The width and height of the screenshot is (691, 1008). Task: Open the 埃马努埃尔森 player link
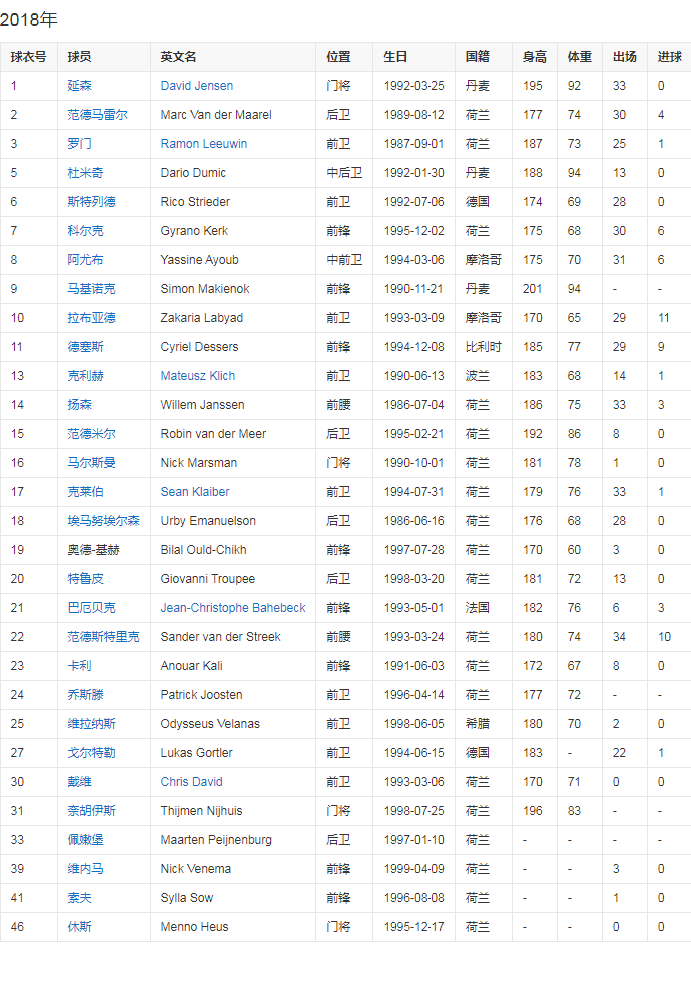coord(103,521)
